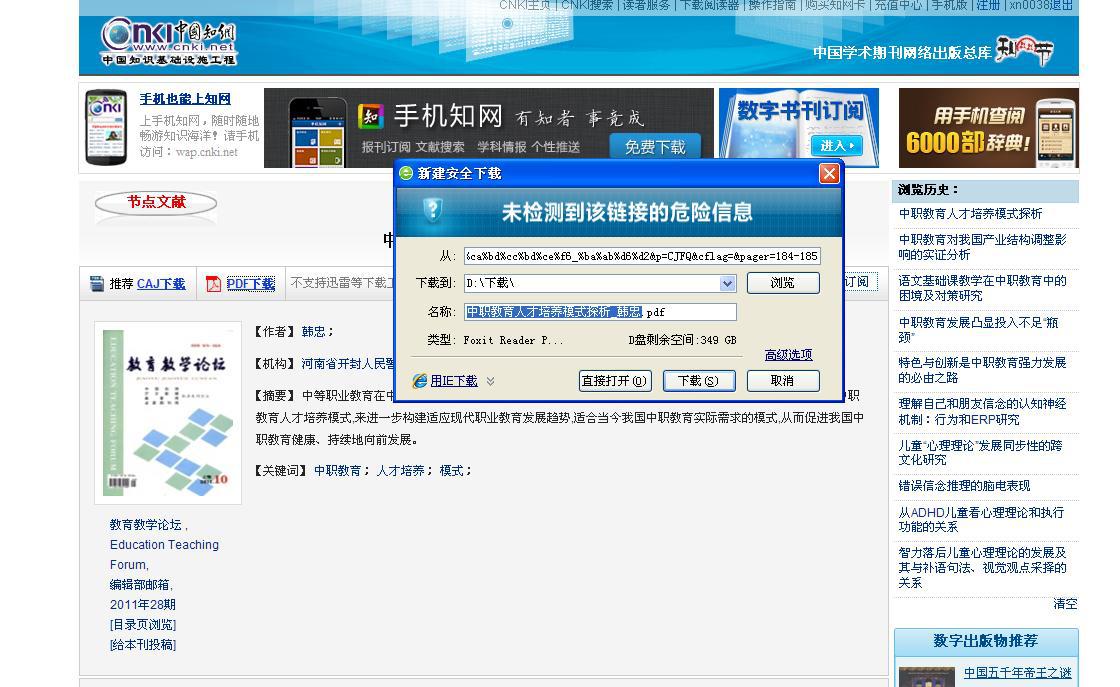This screenshot has width=1120, height=687.
Task: Click the keyword link 模式
Action: coord(451,471)
